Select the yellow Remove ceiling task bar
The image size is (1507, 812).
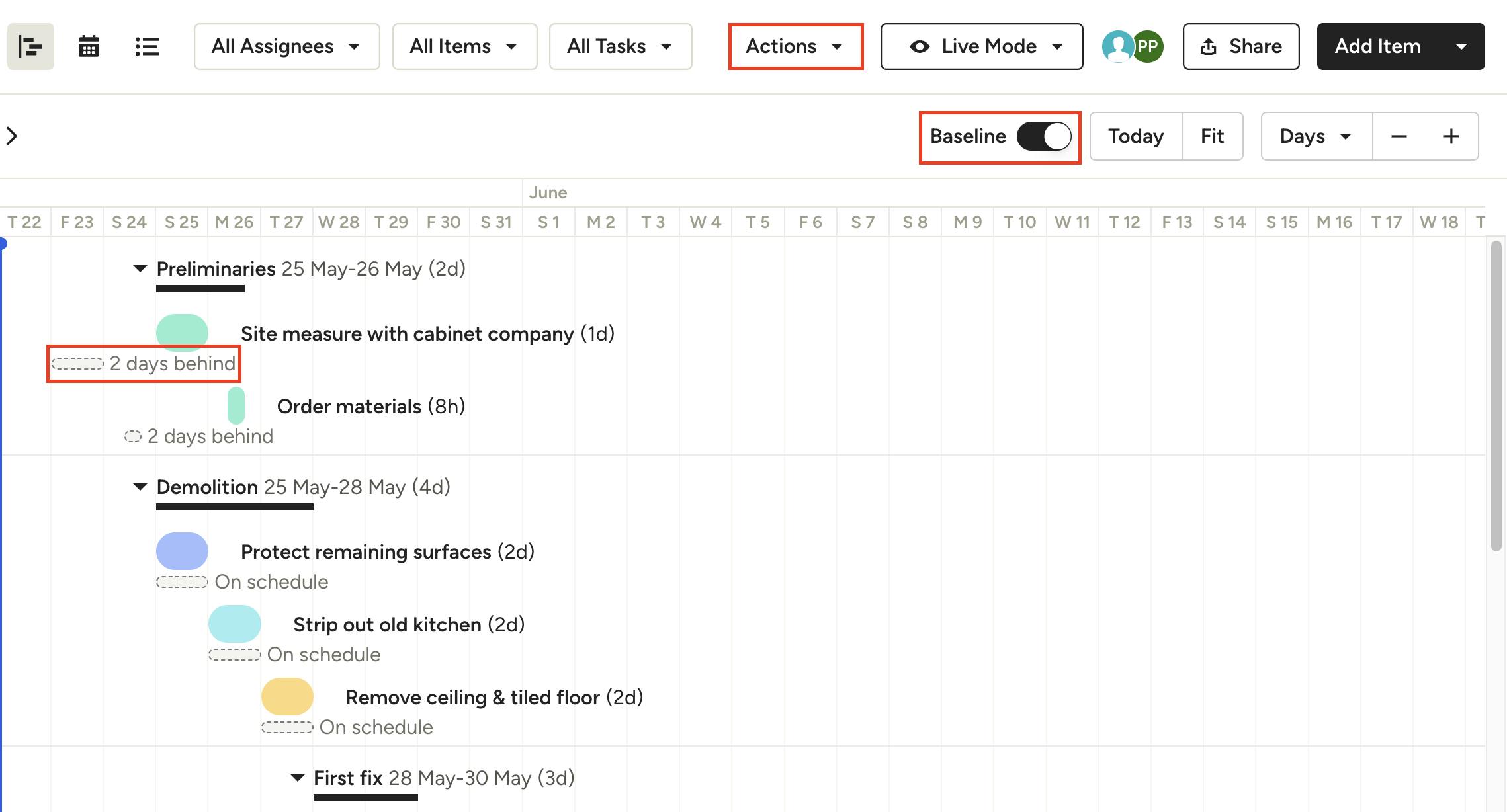click(x=287, y=697)
